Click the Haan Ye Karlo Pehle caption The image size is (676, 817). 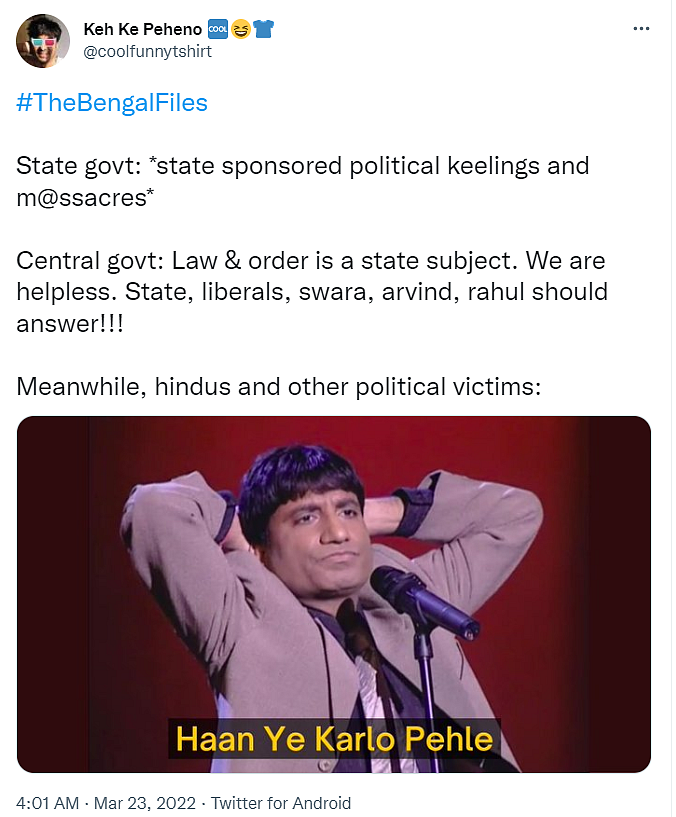[x=334, y=739]
